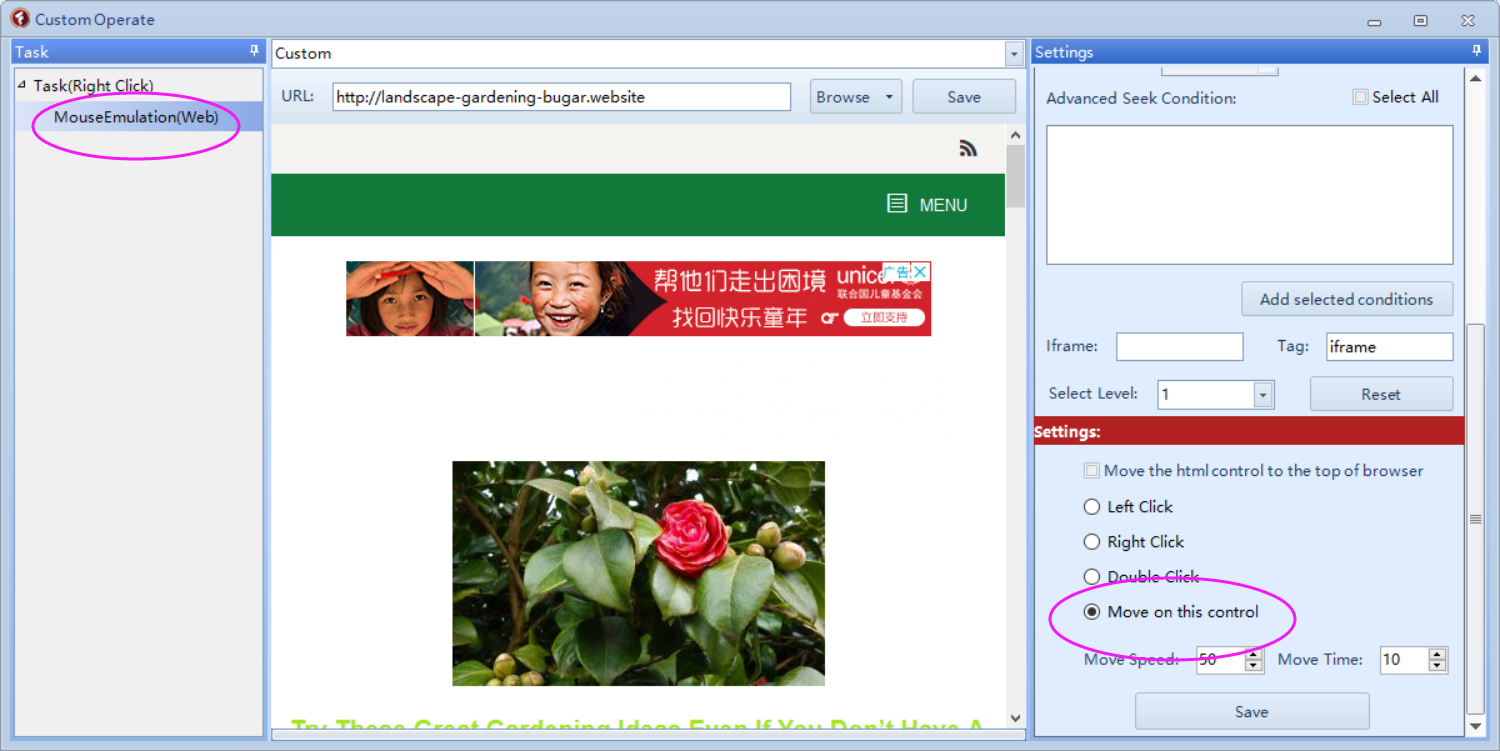Collapse the Task(Right Click) tree node

point(22,85)
